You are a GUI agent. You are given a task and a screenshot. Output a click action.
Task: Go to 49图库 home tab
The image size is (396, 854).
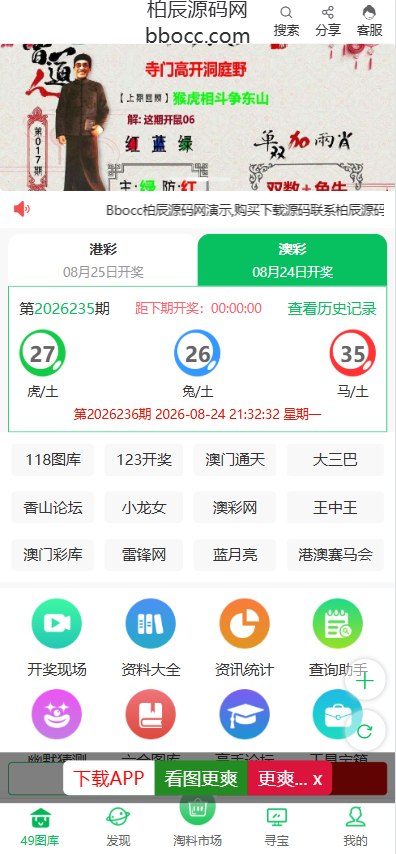coord(40,826)
